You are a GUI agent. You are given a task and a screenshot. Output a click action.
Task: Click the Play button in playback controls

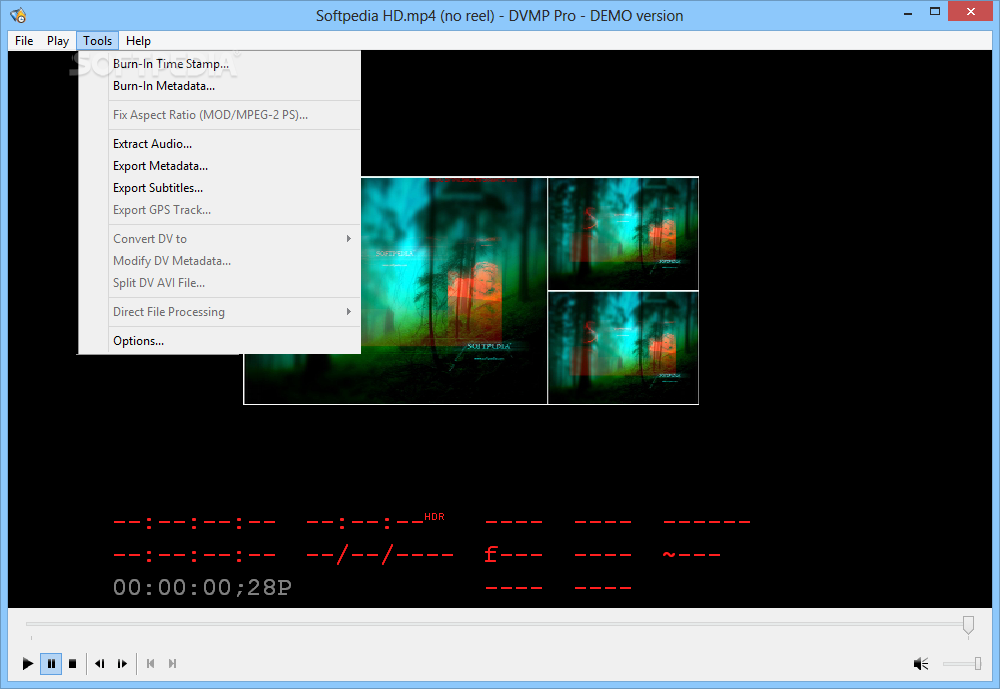(x=27, y=663)
